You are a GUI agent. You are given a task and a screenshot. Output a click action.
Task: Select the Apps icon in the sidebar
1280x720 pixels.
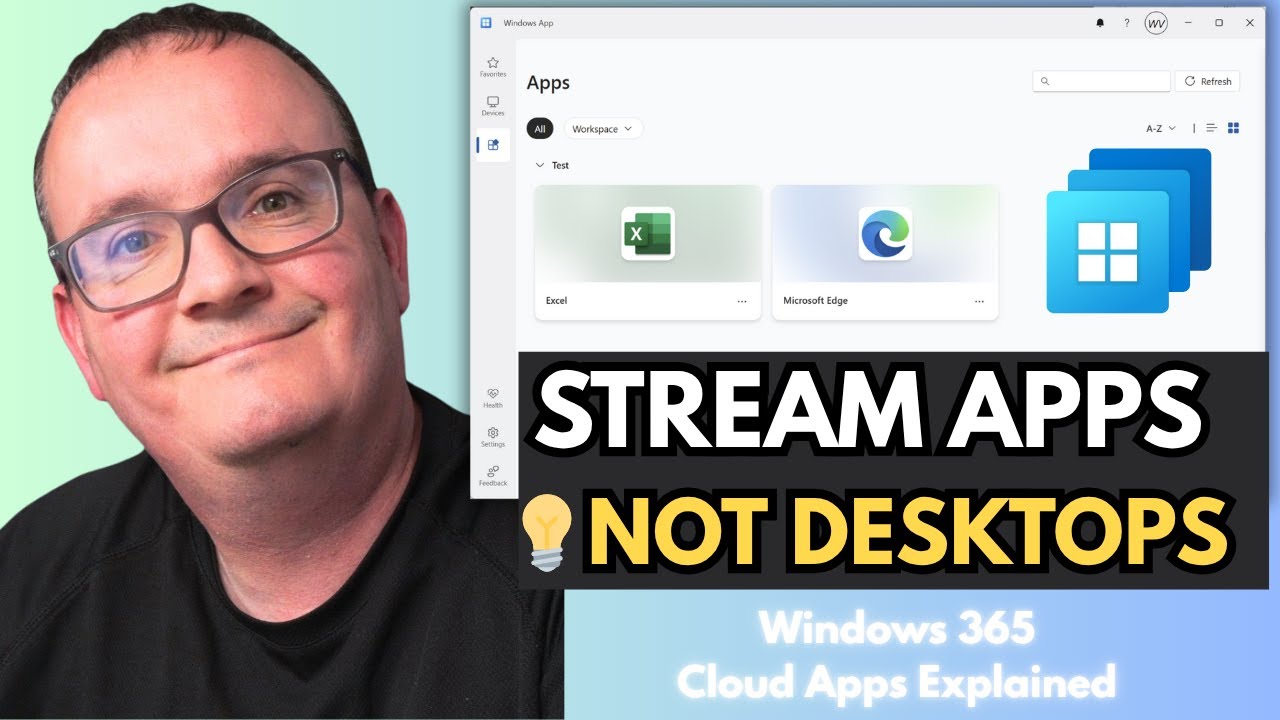(x=493, y=145)
